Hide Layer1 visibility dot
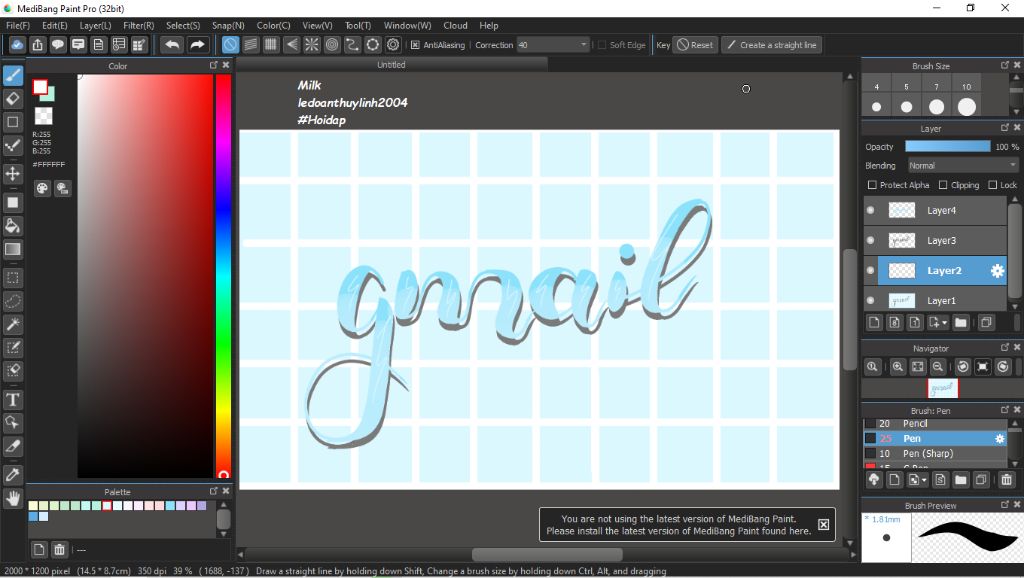Screen dimensions: 1024x578 [871, 300]
